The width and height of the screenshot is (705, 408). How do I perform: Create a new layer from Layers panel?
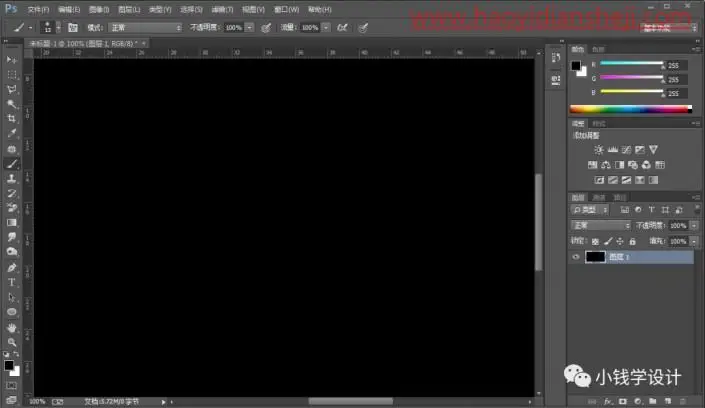pos(668,401)
